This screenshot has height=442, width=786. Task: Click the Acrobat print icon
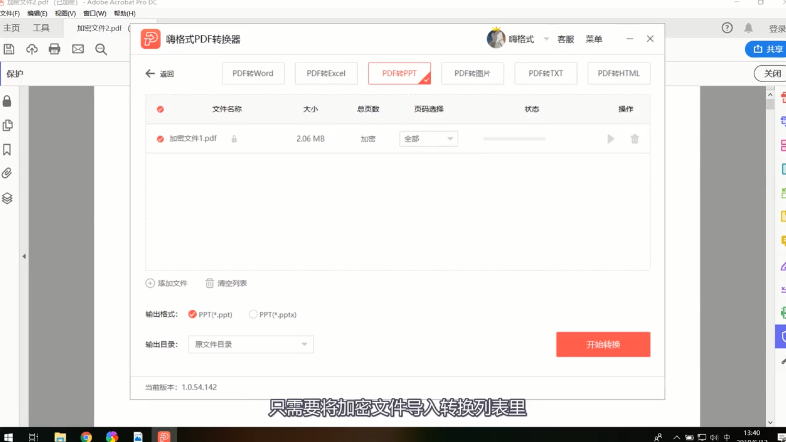coord(55,49)
